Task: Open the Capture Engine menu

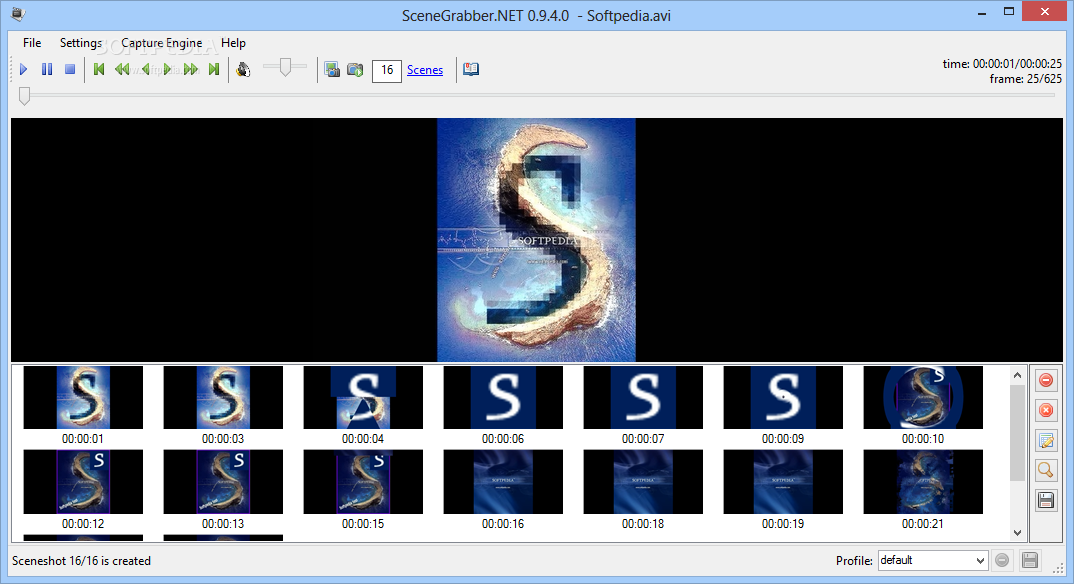Action: (x=162, y=42)
